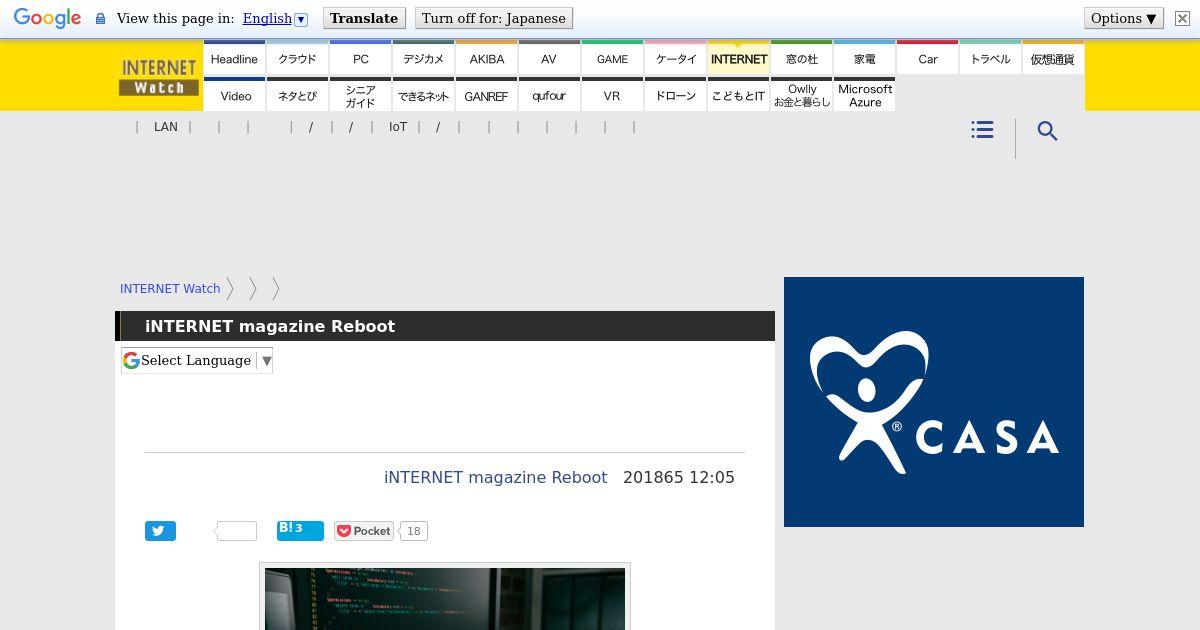Viewport: 1200px width, 630px height.
Task: Click the article code screen image
Action: pyautogui.click(x=445, y=598)
